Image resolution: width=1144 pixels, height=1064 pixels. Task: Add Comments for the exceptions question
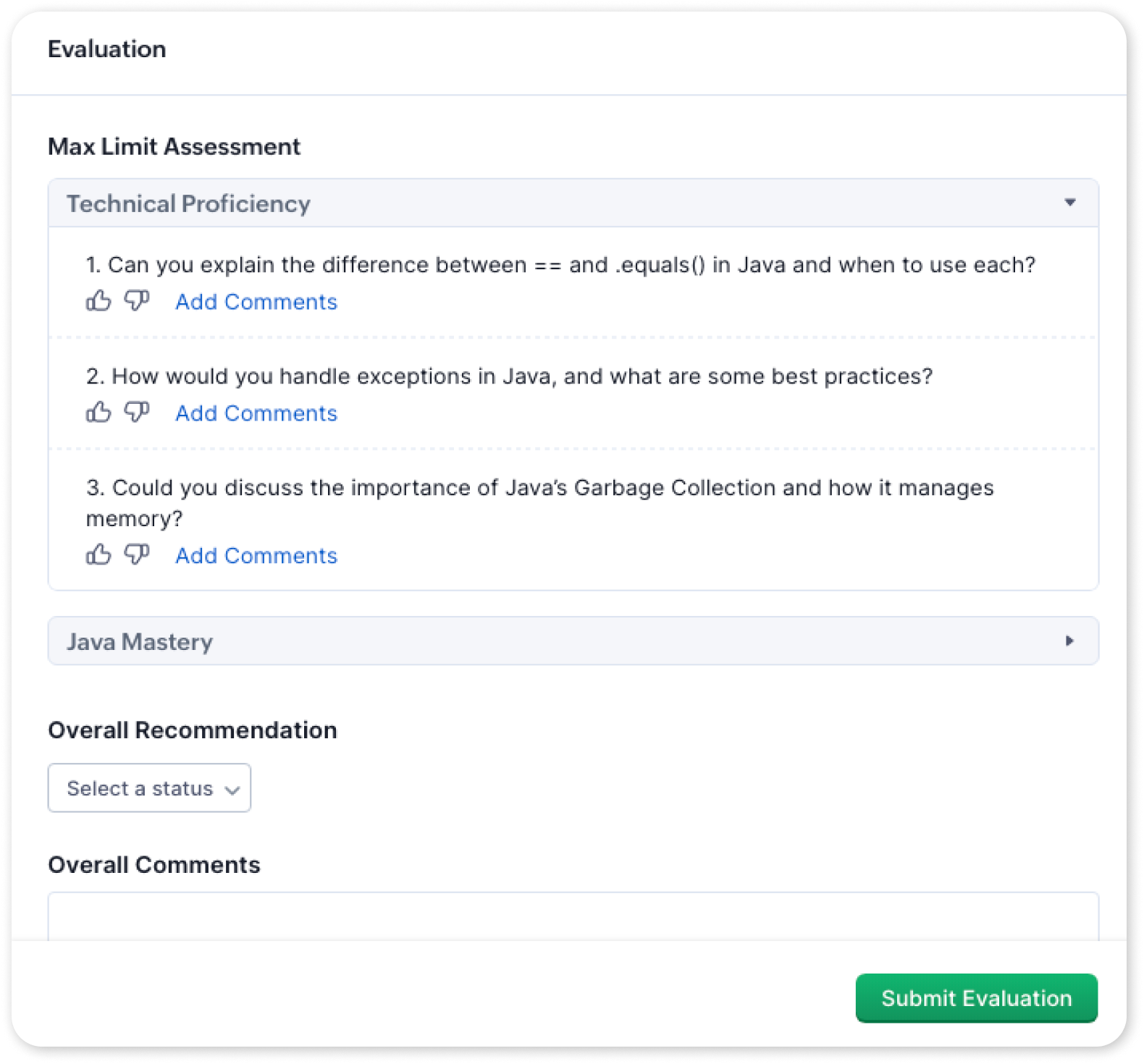pos(256,413)
